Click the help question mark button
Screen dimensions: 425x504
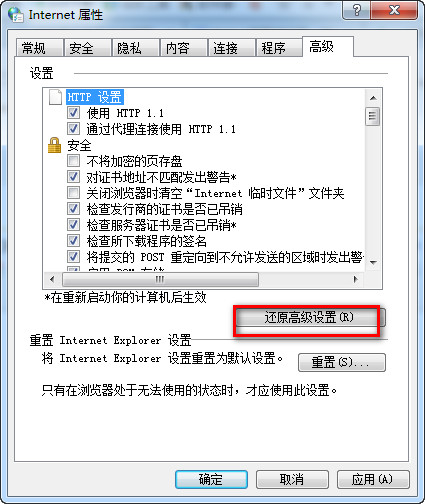point(357,10)
